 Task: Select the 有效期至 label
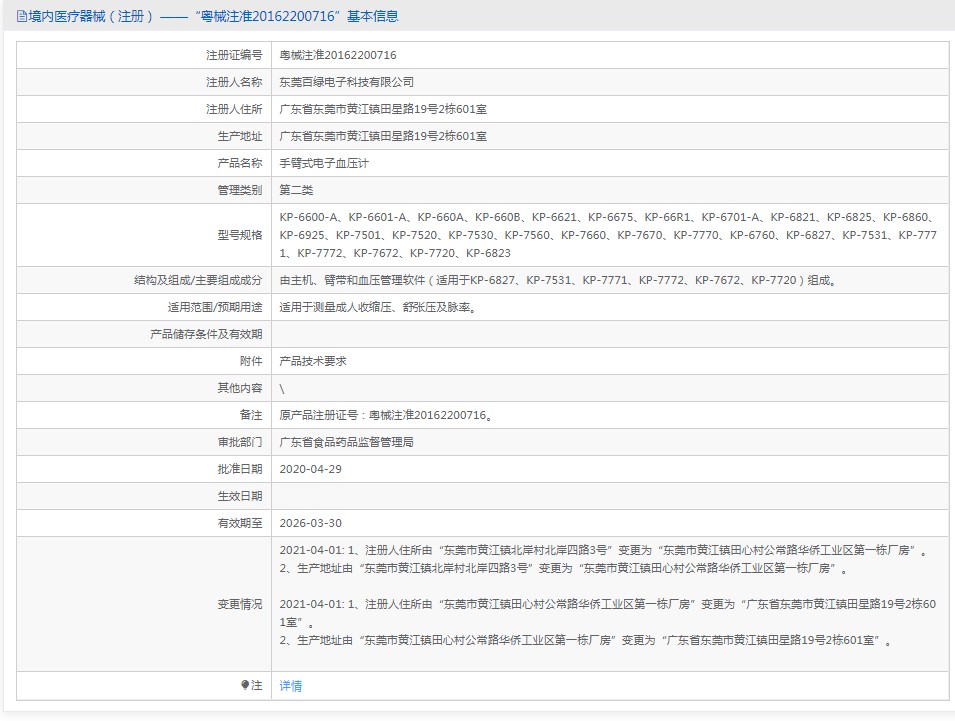coord(240,523)
